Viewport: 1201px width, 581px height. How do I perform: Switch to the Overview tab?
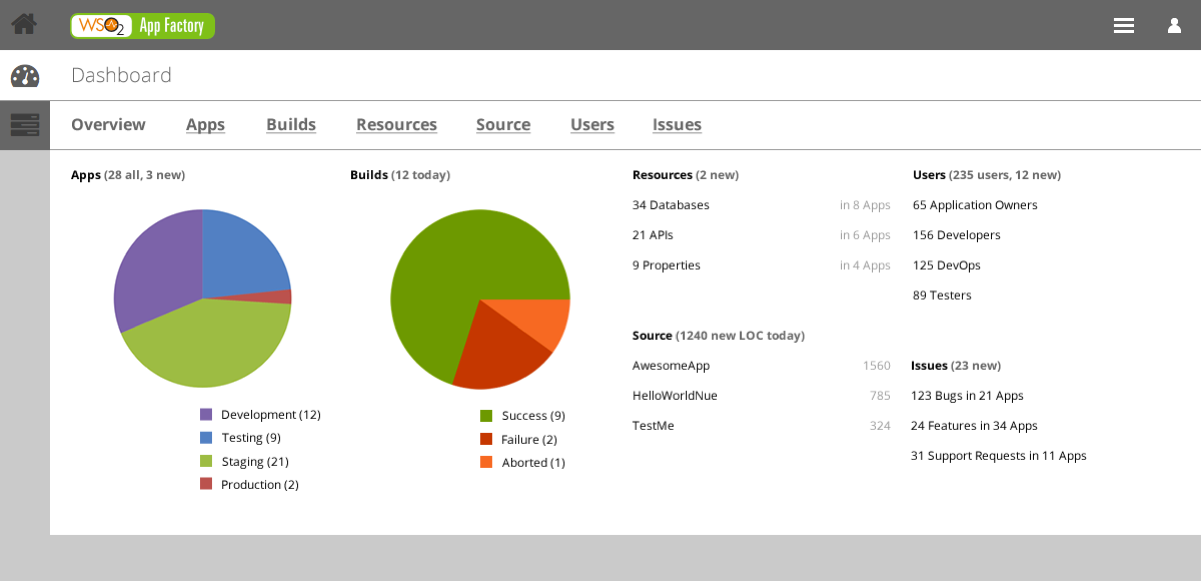[x=108, y=125]
